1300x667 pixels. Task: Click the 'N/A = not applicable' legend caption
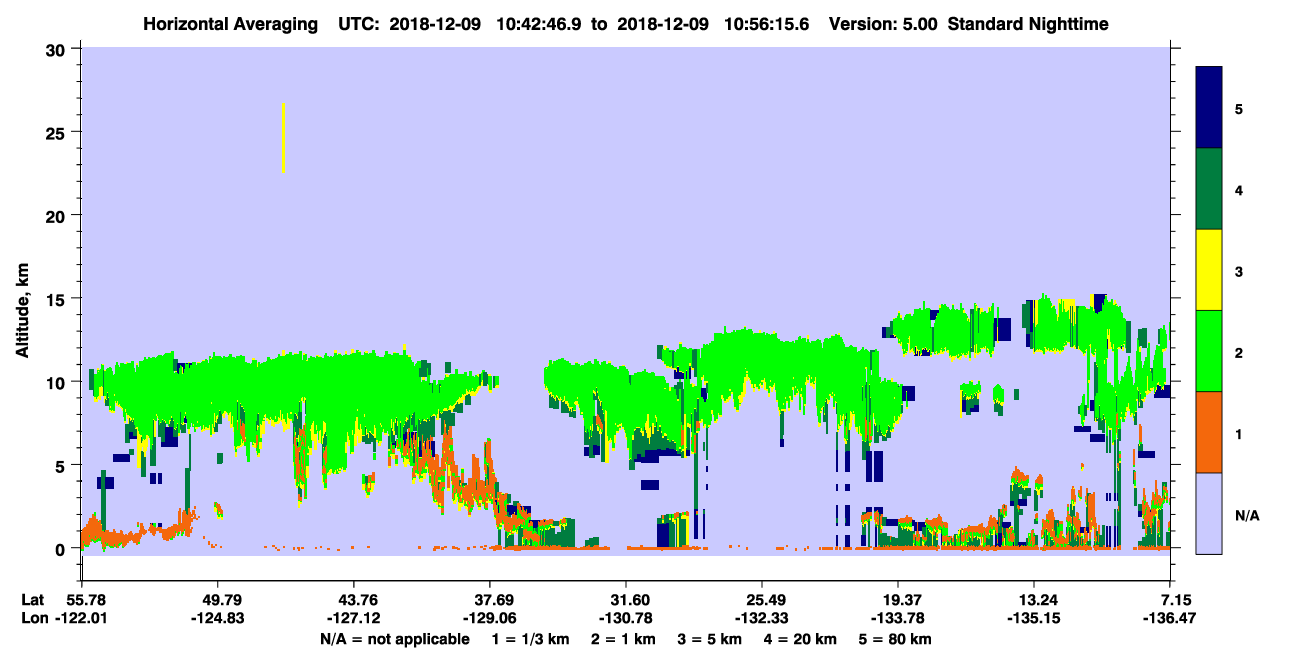(395, 639)
